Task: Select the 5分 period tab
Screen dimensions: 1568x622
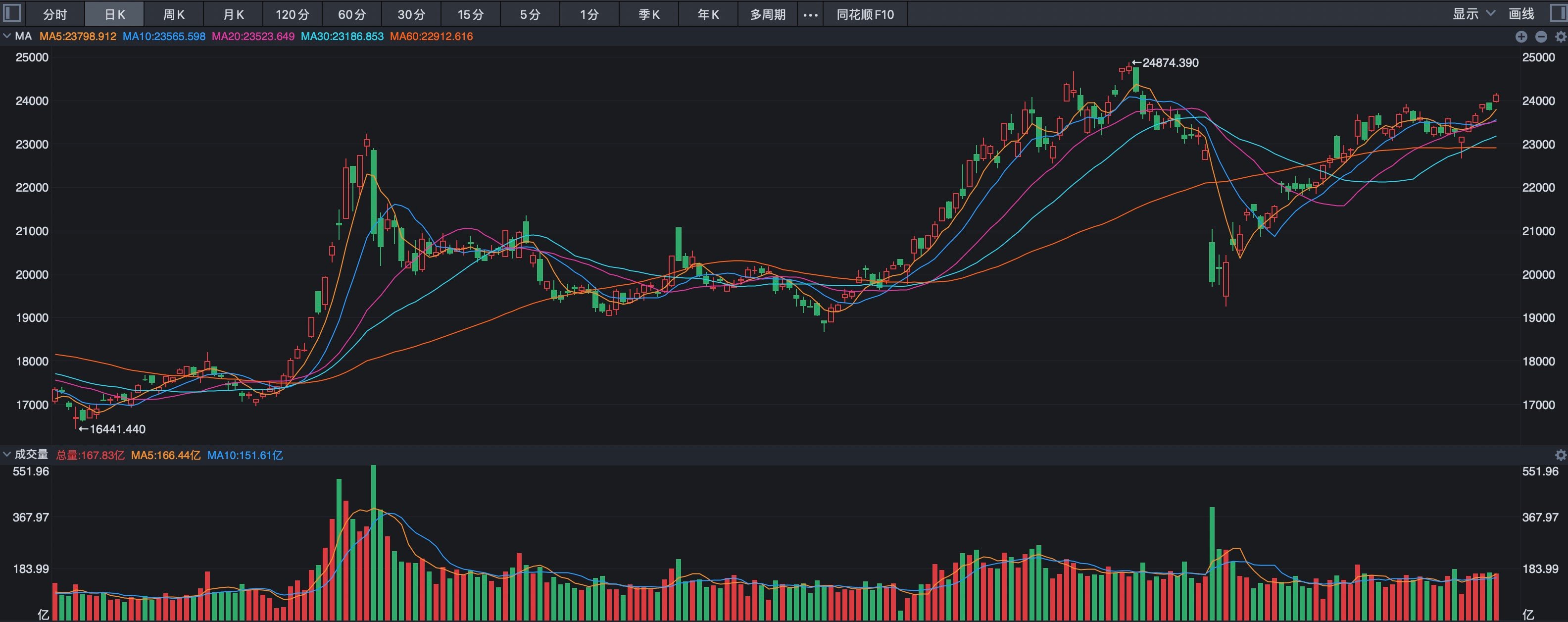Action: tap(530, 15)
